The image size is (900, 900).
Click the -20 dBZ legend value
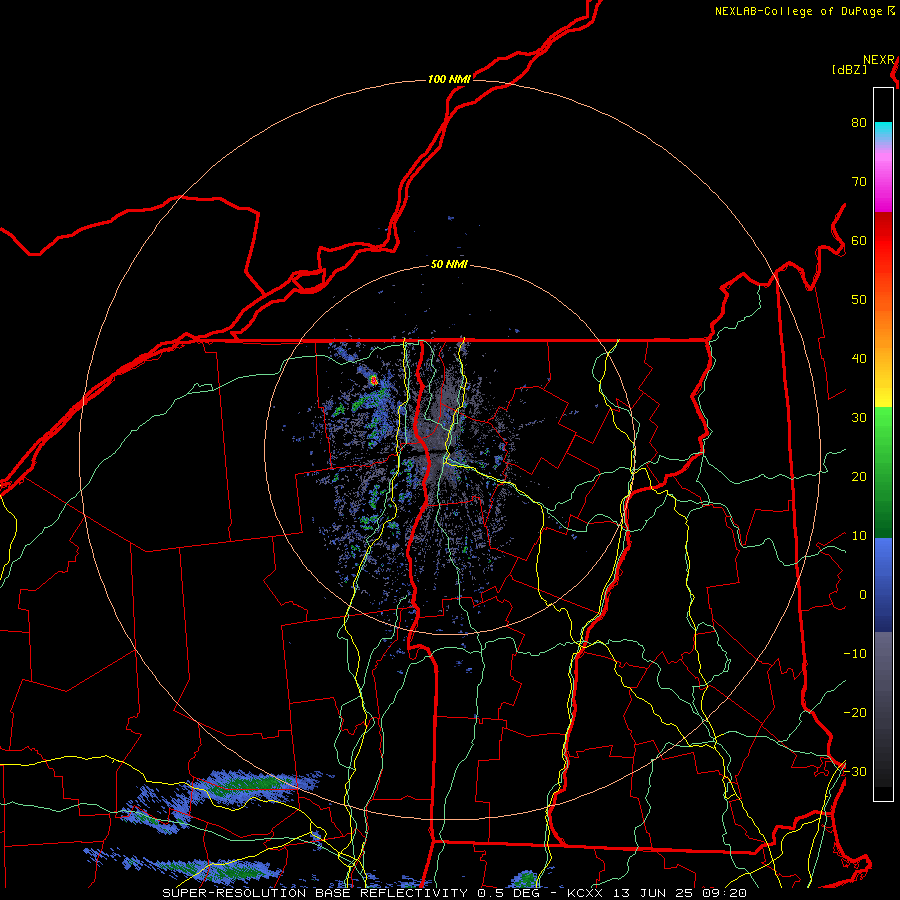[x=855, y=713]
